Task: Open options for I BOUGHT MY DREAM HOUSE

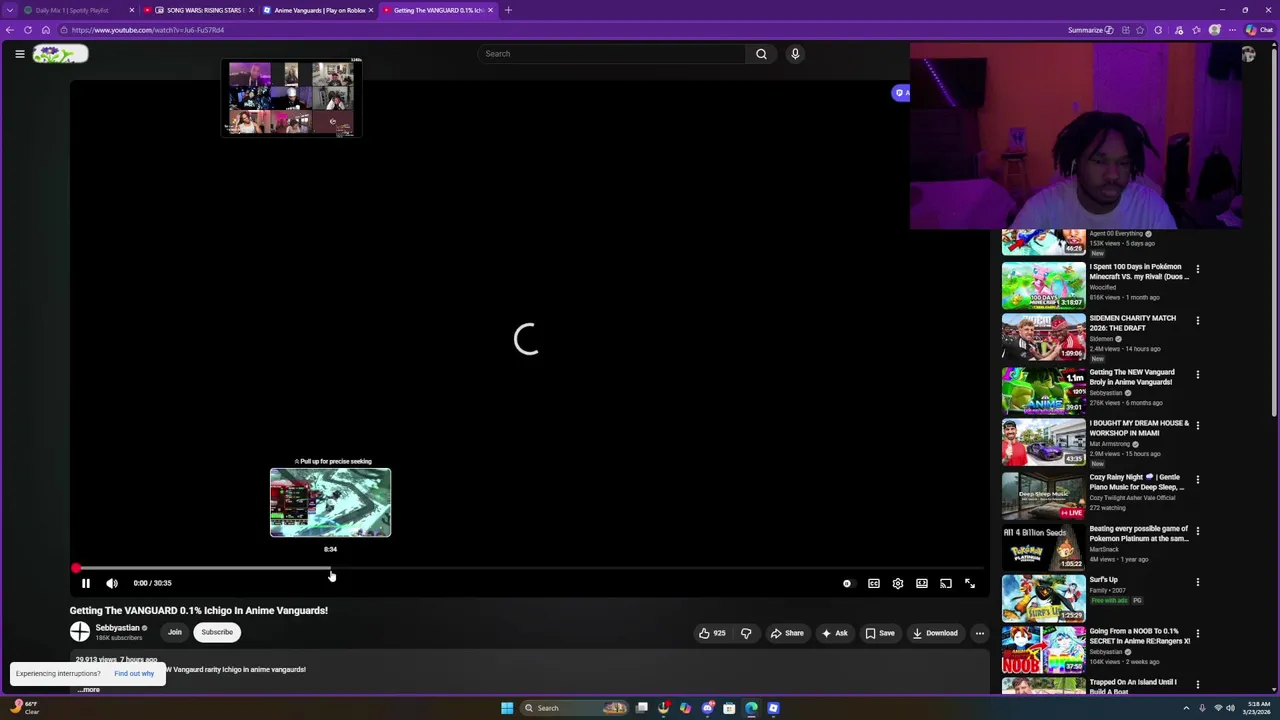Action: (x=1197, y=426)
